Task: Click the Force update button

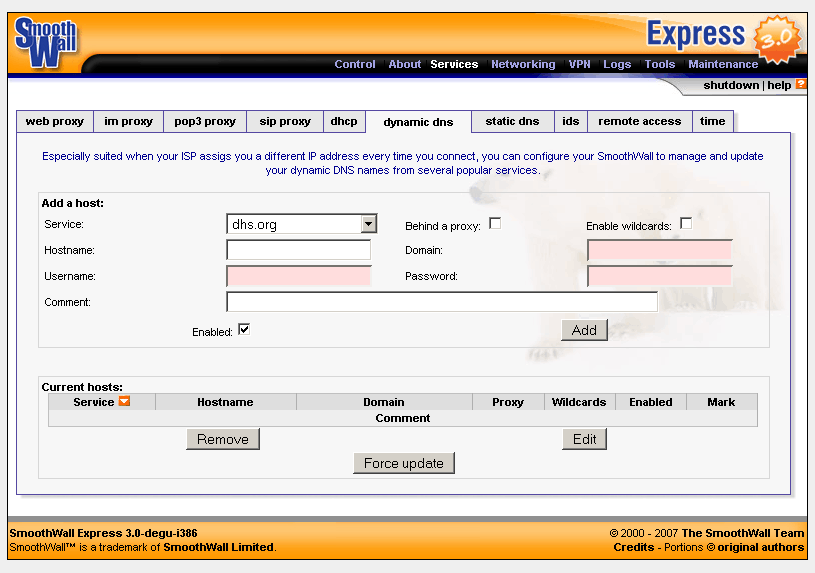Action: pyautogui.click(x=404, y=463)
